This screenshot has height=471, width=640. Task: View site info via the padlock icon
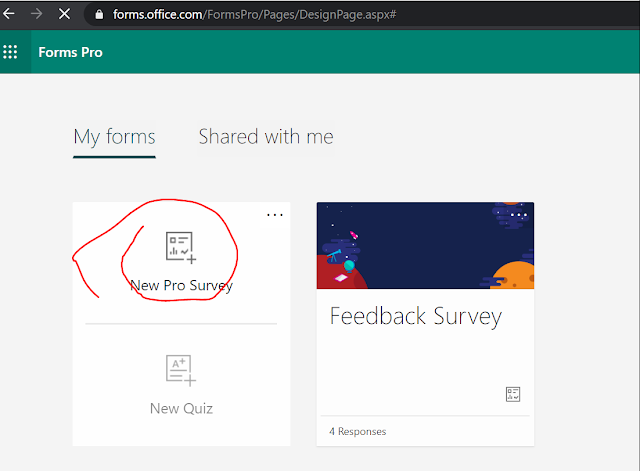tap(99, 15)
